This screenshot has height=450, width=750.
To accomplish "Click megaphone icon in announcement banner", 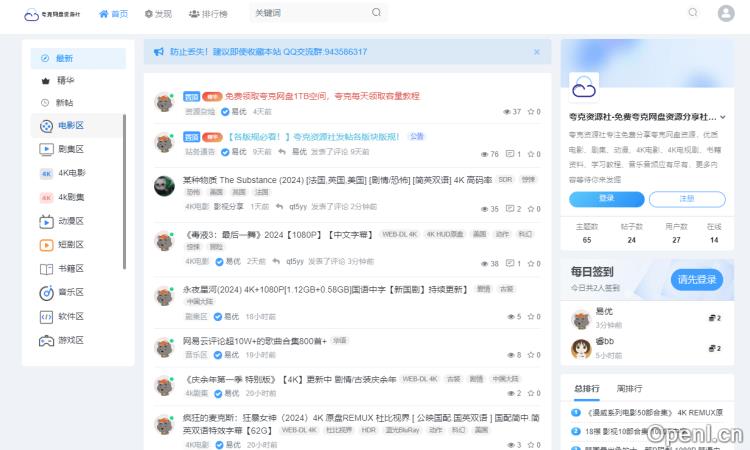I will point(158,52).
